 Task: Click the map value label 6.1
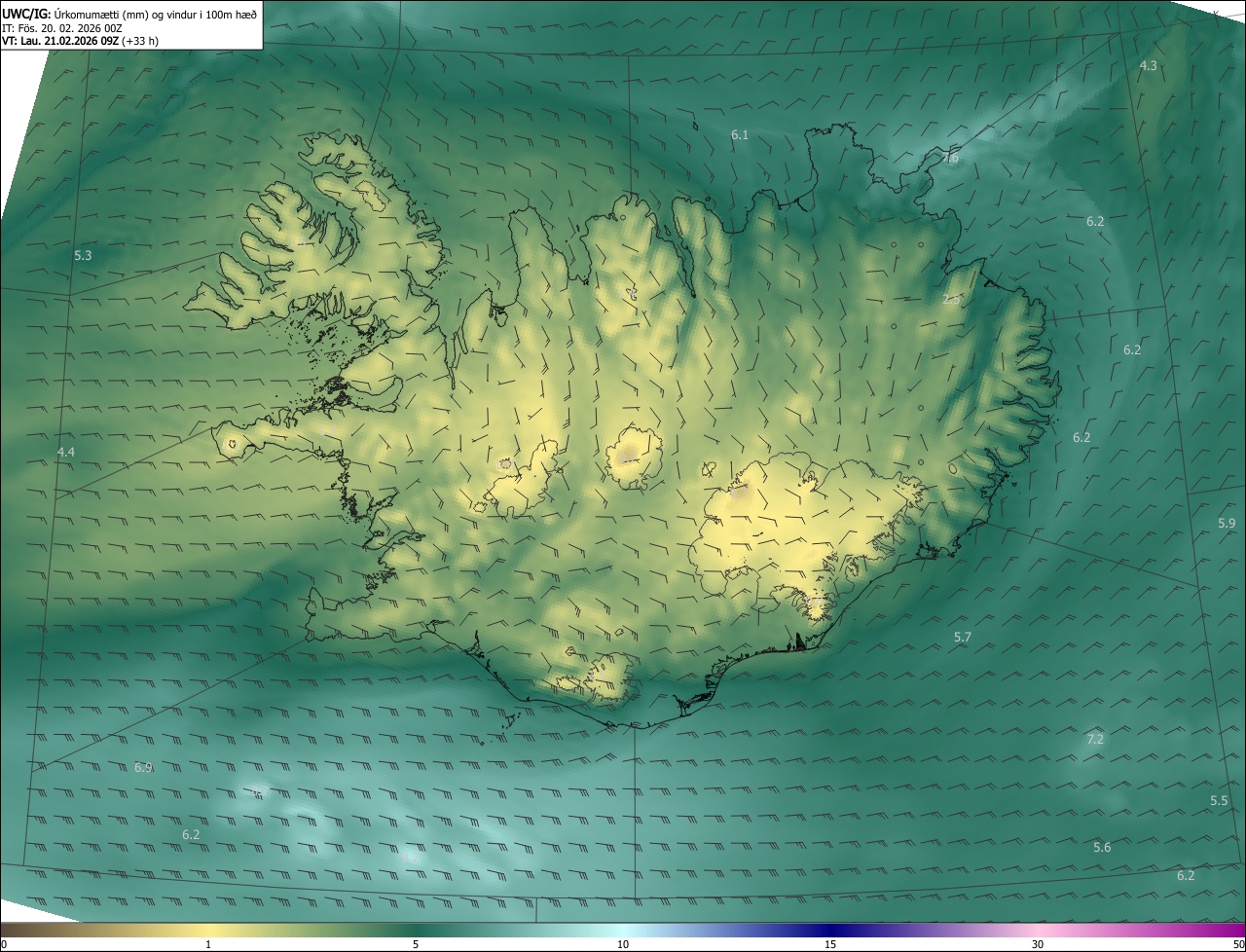(x=740, y=134)
